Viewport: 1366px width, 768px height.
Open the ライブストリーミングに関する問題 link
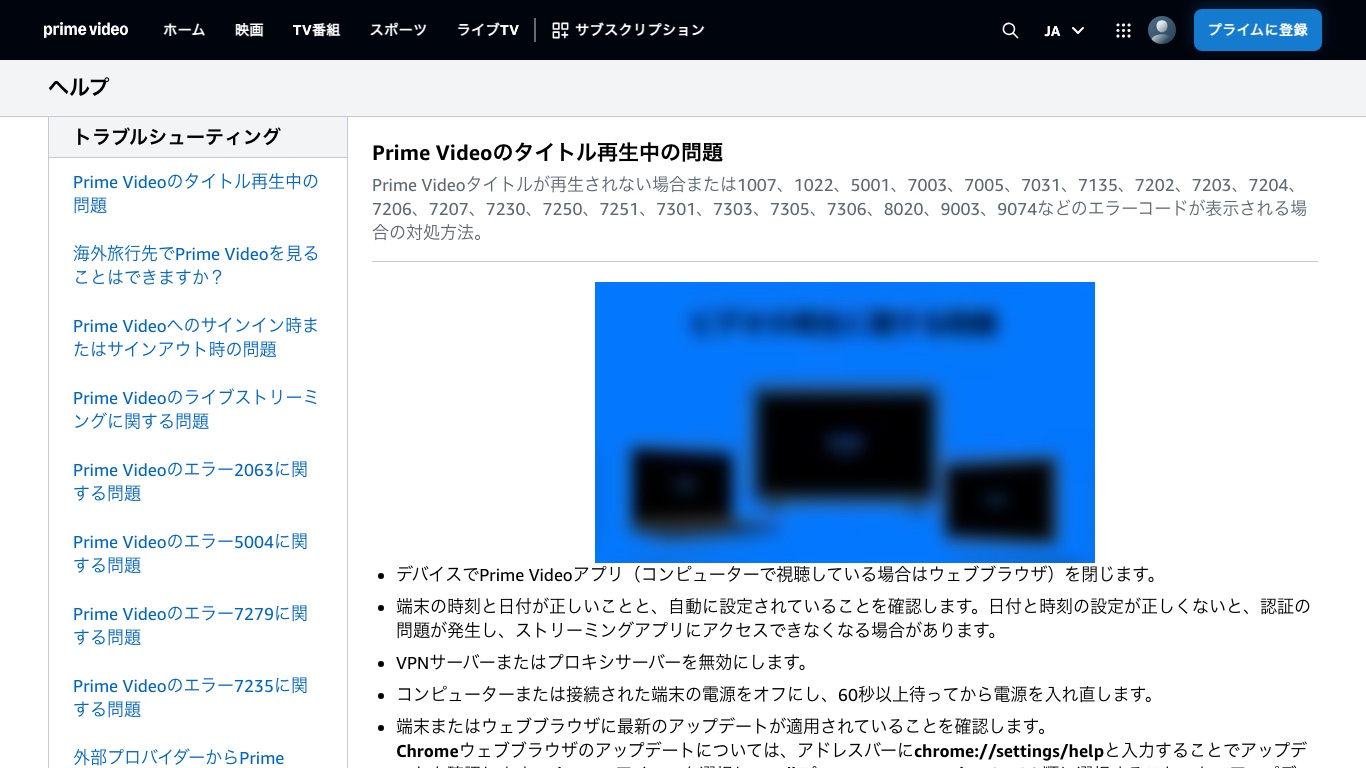point(196,409)
